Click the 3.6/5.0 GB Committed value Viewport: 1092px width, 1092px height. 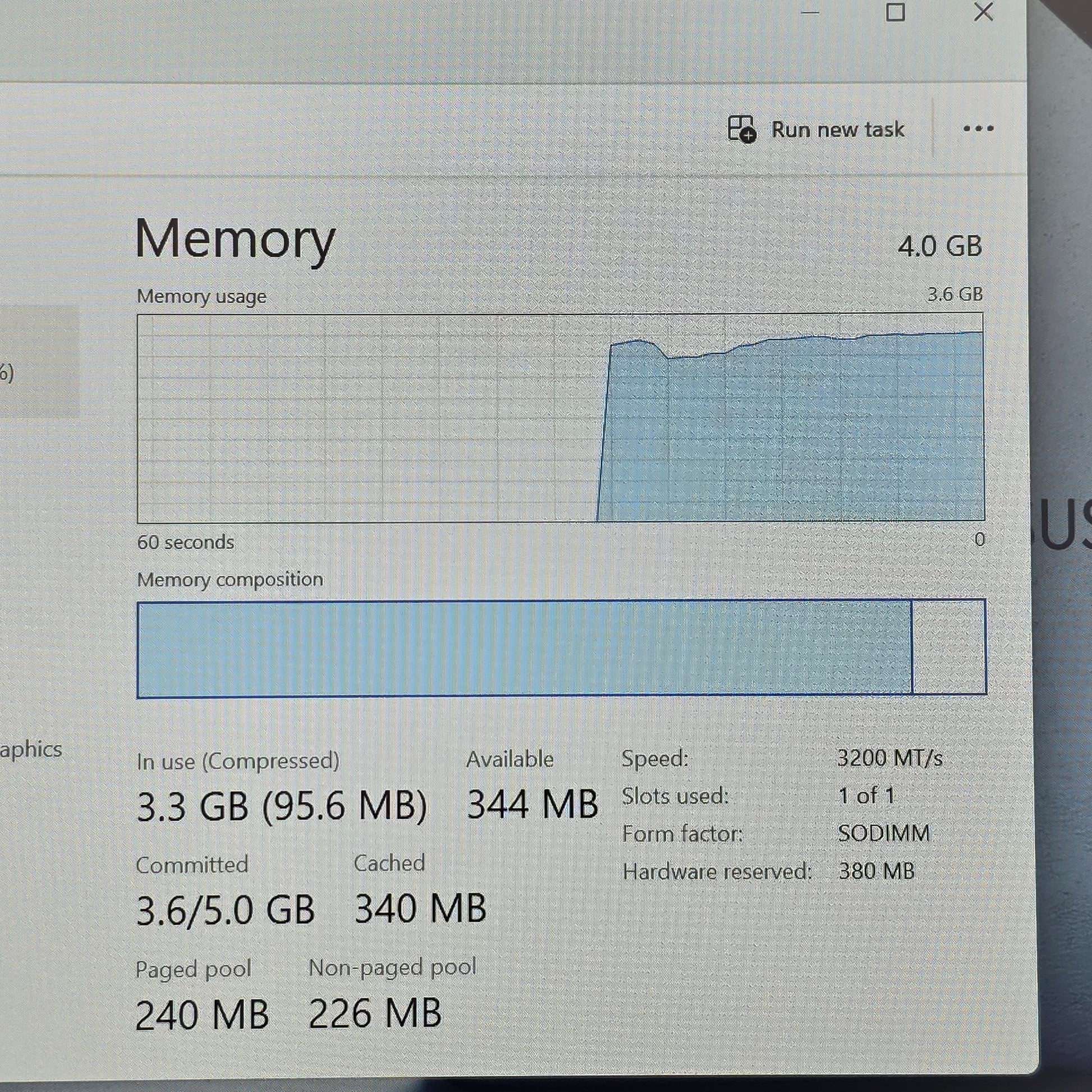point(225,911)
